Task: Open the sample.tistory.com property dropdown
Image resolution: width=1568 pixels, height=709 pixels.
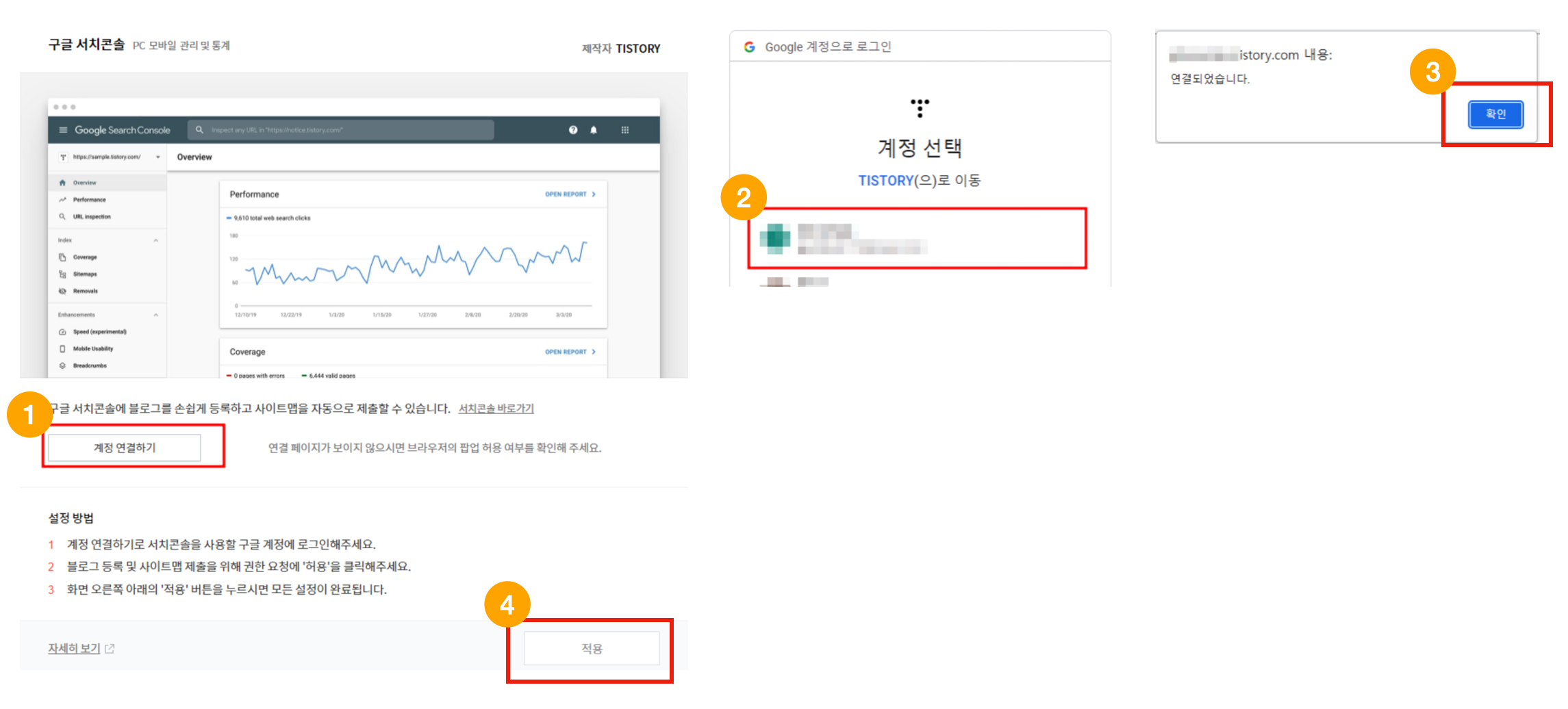Action: coord(158,157)
